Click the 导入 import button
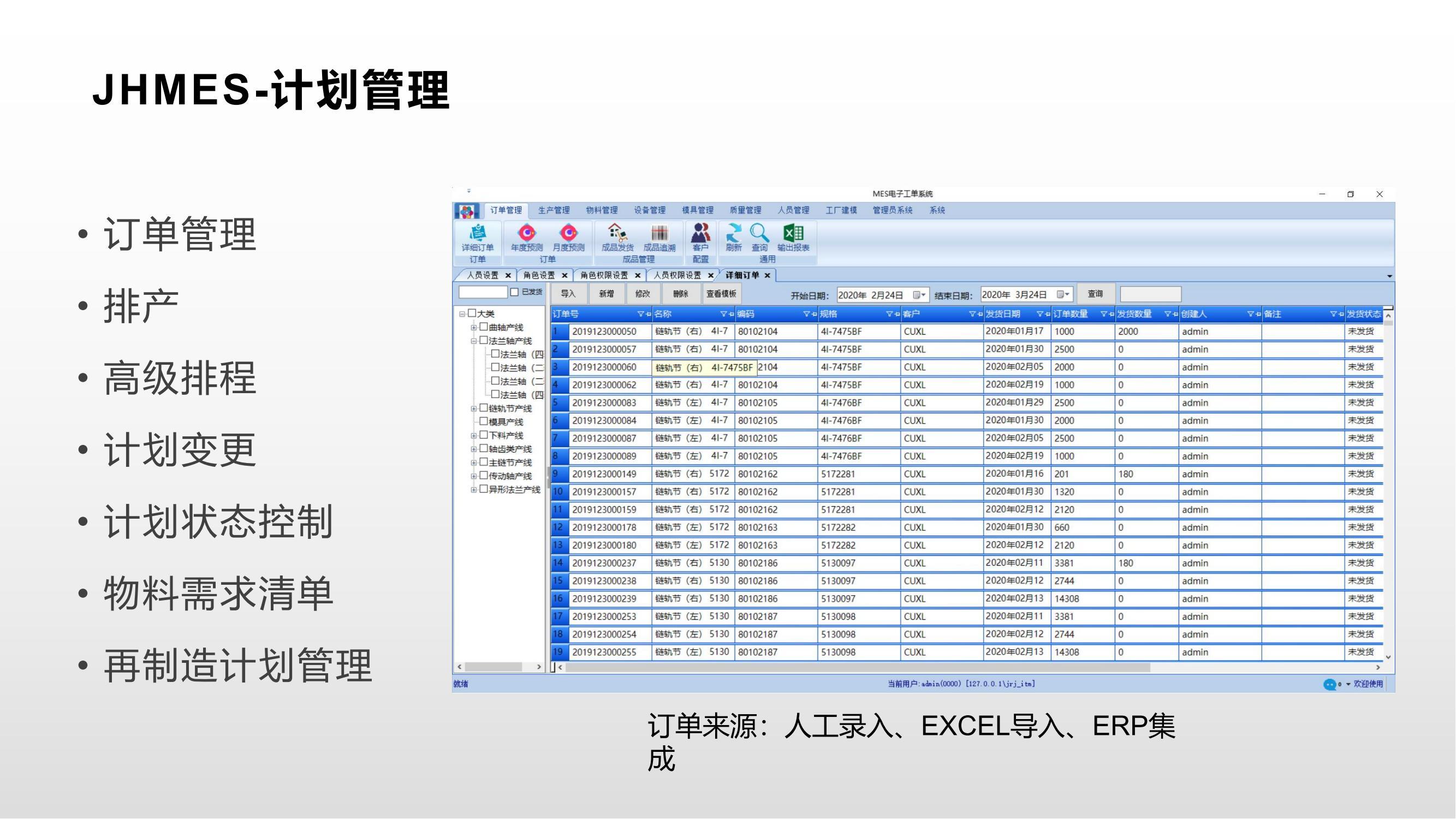The width and height of the screenshot is (1456, 819). tap(568, 294)
